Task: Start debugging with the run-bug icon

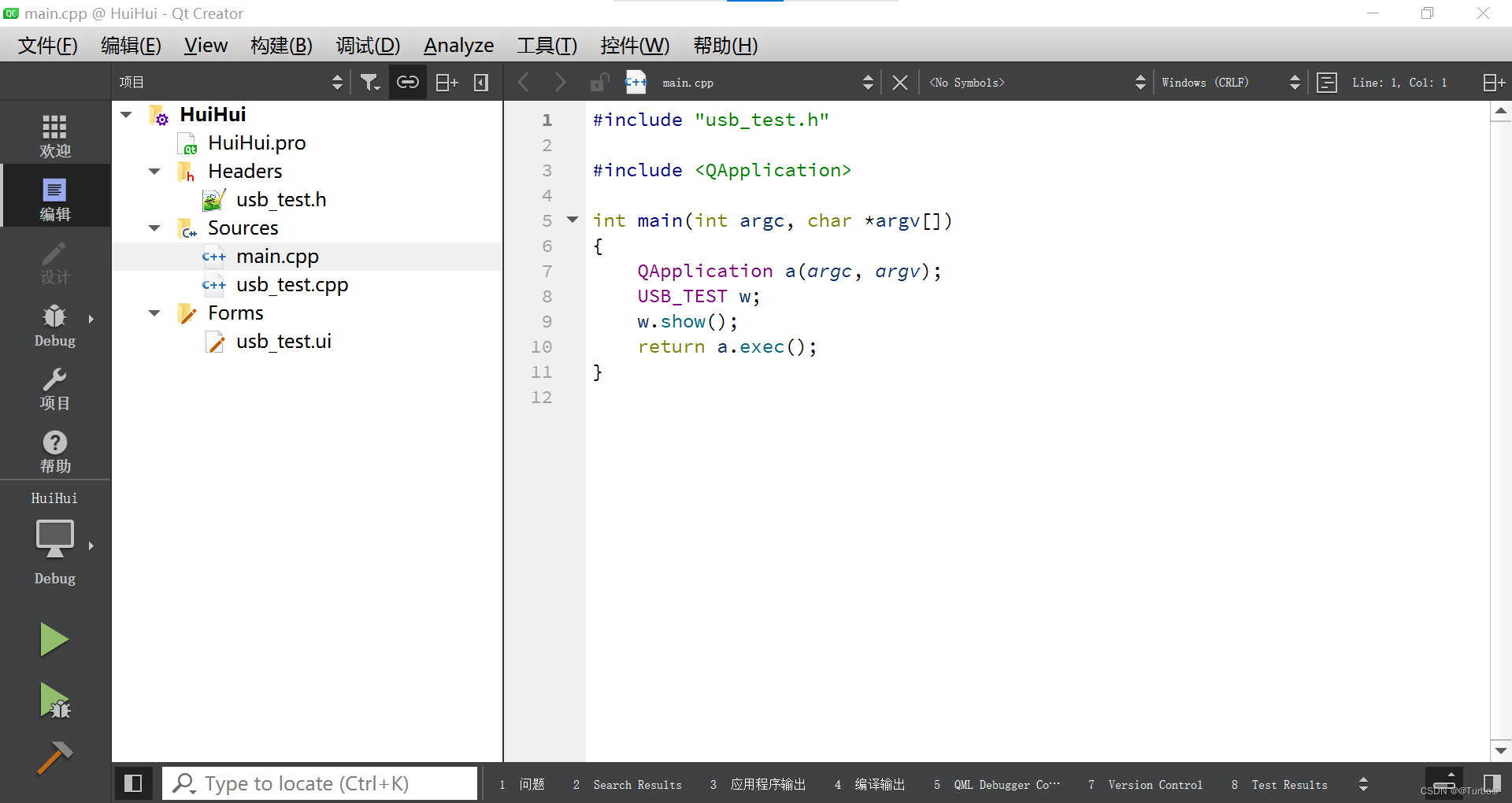Action: 54,701
